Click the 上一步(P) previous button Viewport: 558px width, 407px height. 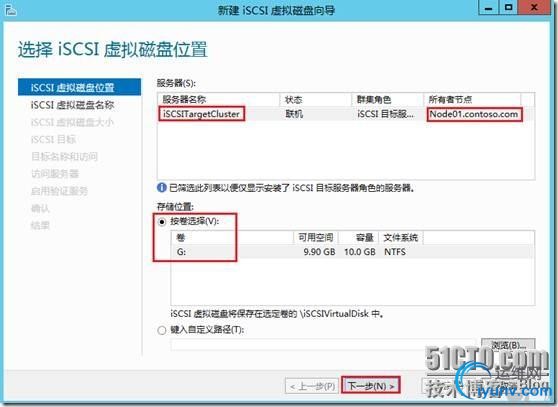[x=312, y=386]
